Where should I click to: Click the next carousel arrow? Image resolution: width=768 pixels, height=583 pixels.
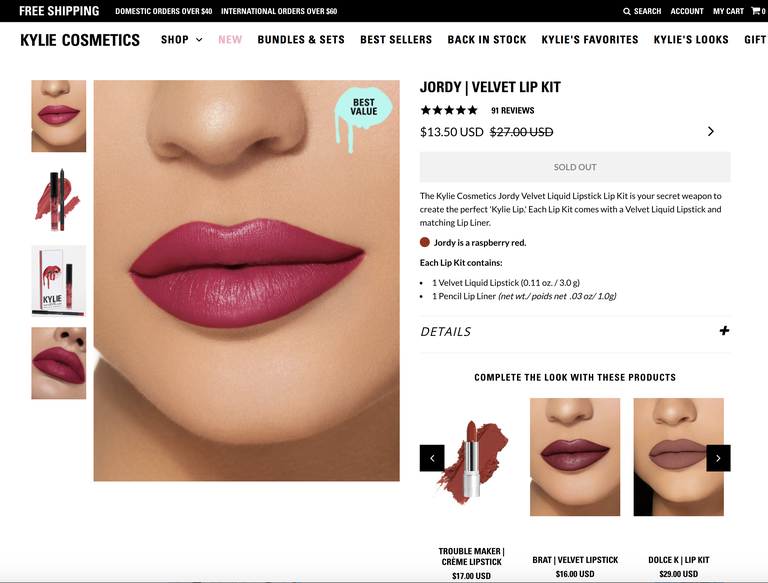[x=718, y=458]
